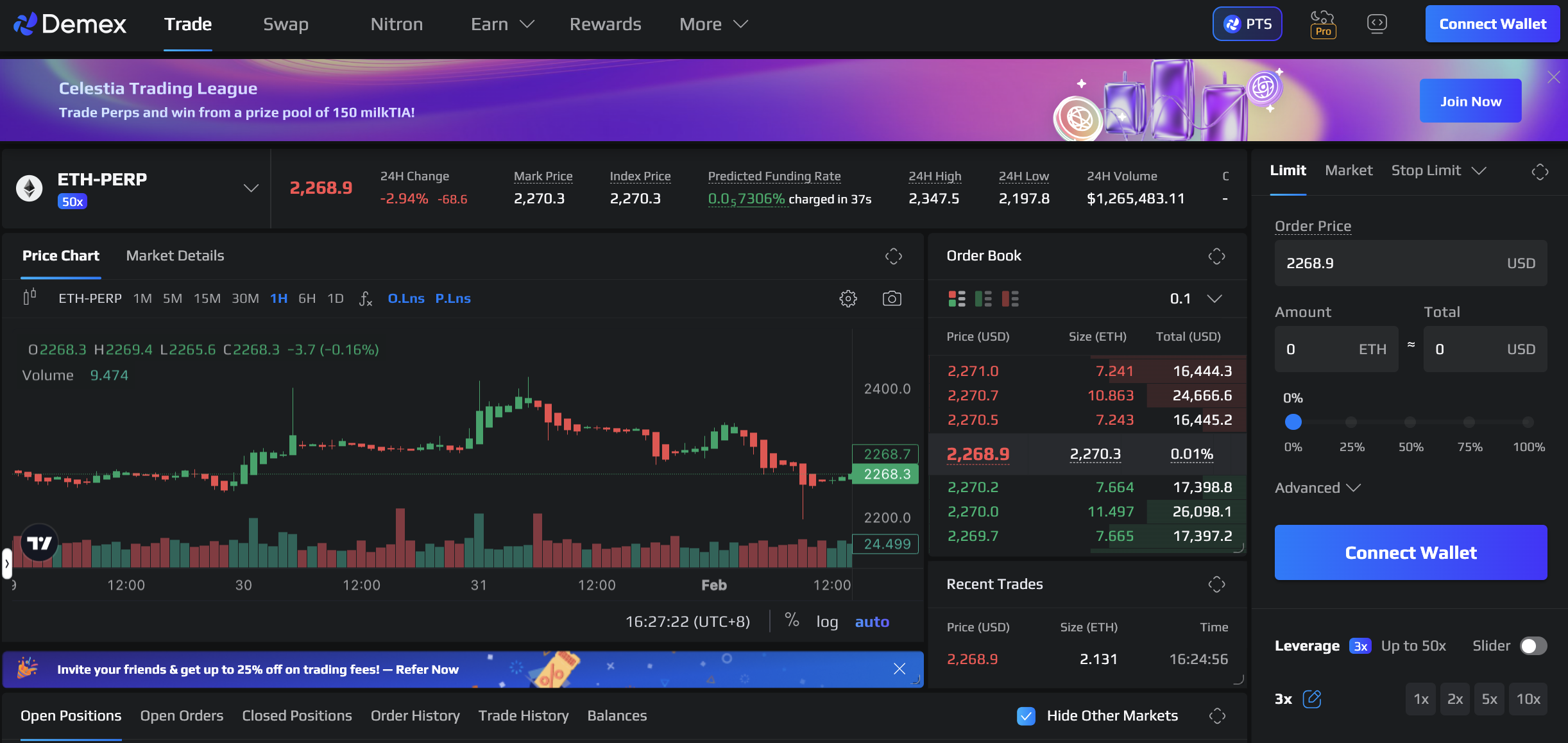Switch to the Market order tab
Screen dimensions: 1568x743
[1348, 170]
